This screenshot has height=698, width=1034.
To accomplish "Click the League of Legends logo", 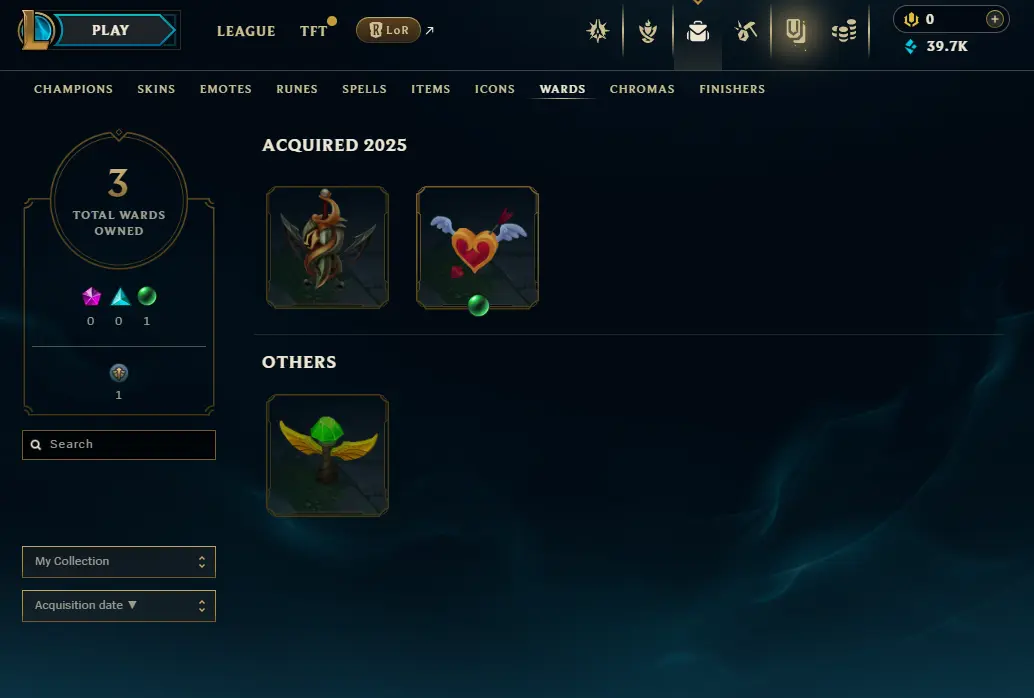I will (x=36, y=30).
